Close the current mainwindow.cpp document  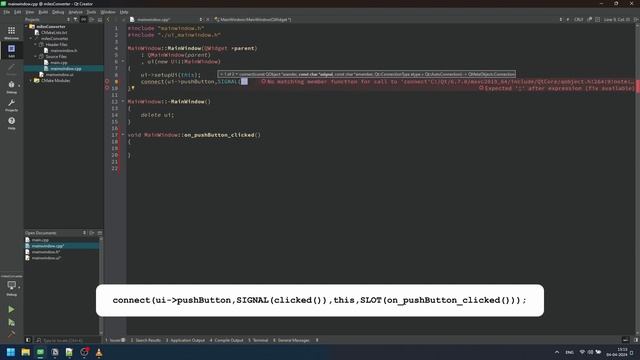(208, 20)
